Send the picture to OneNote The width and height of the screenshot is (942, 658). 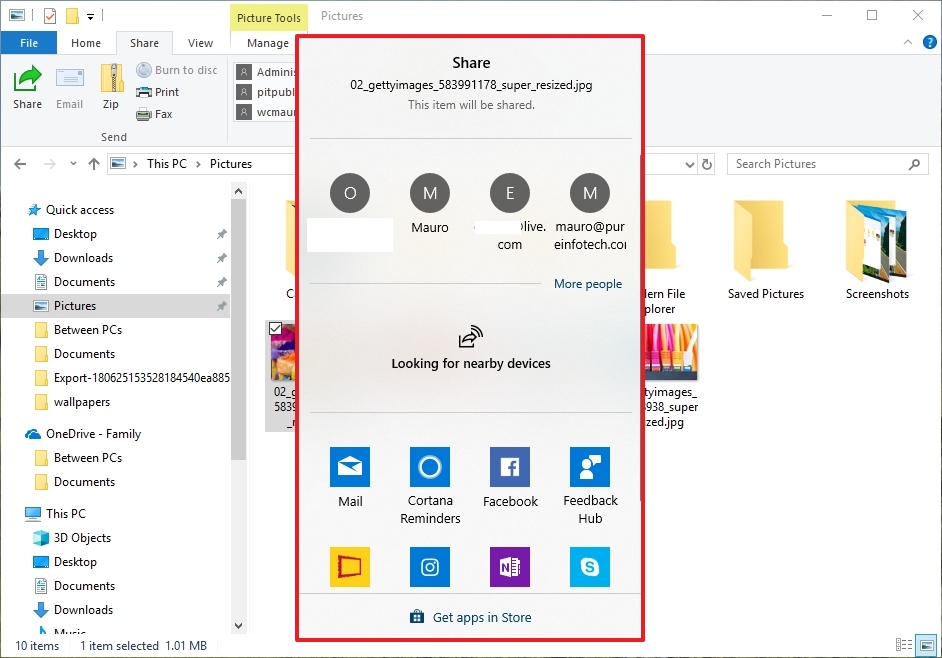pos(510,567)
